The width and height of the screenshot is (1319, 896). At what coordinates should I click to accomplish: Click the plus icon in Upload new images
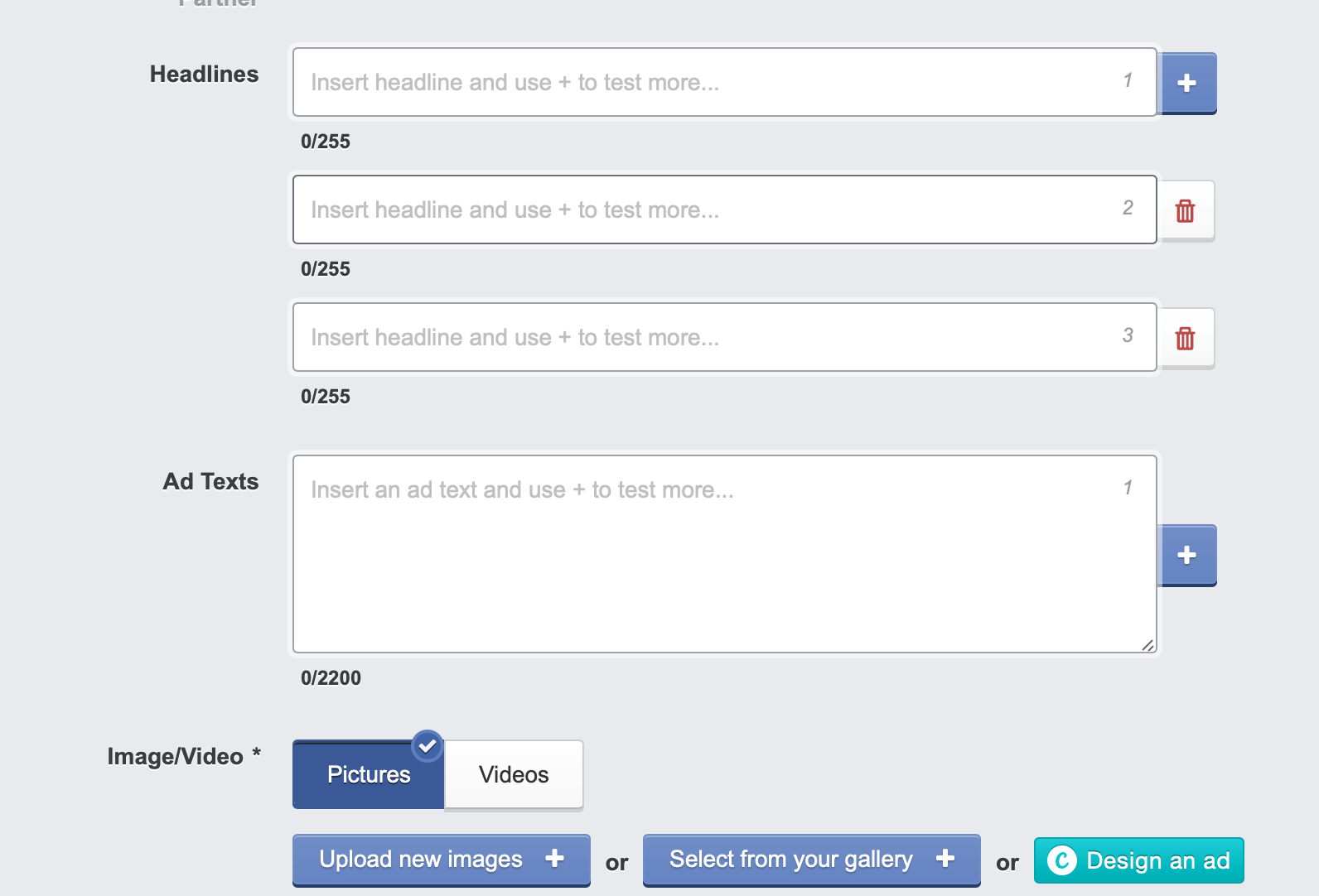554,859
